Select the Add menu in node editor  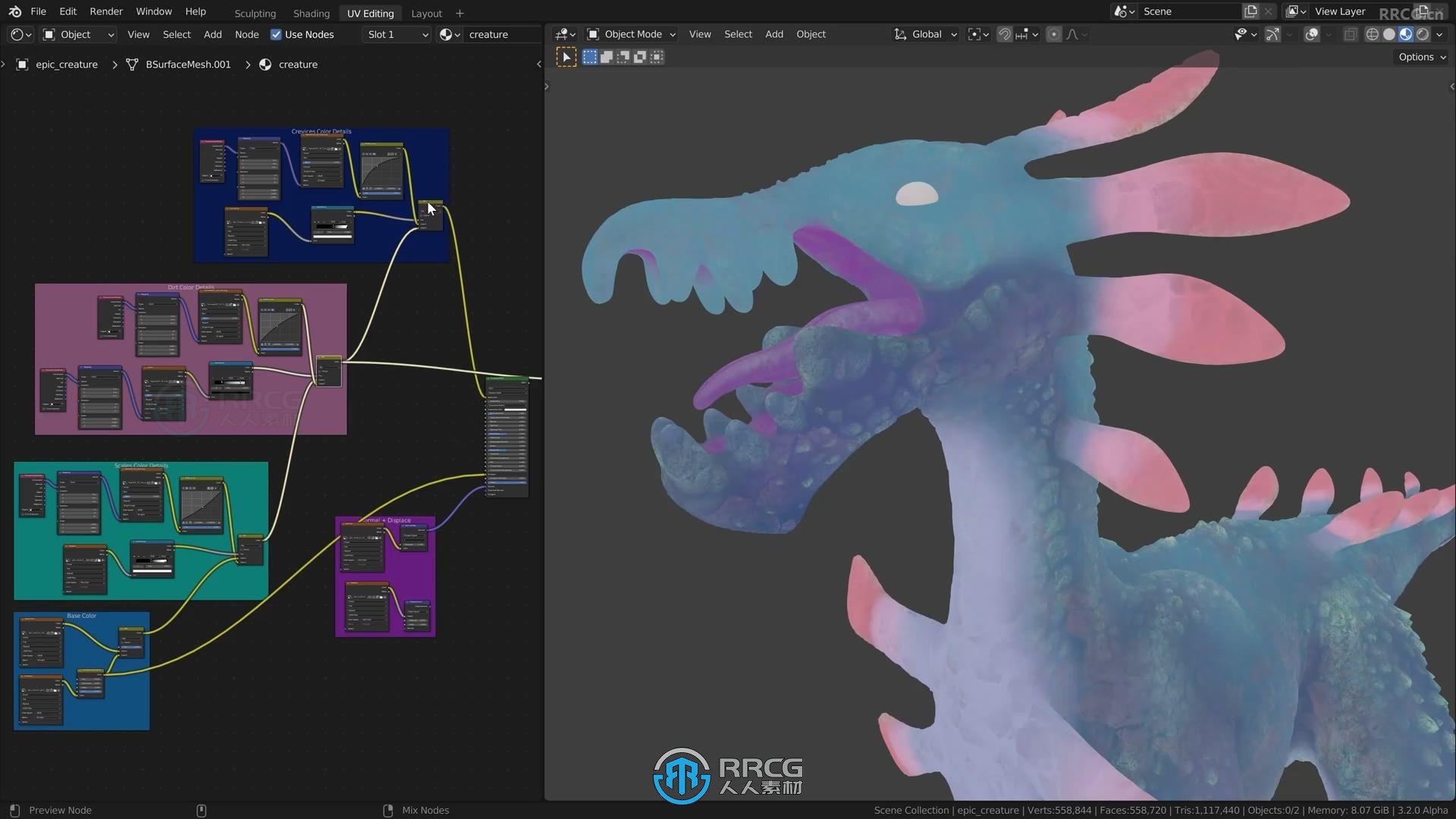tap(213, 34)
